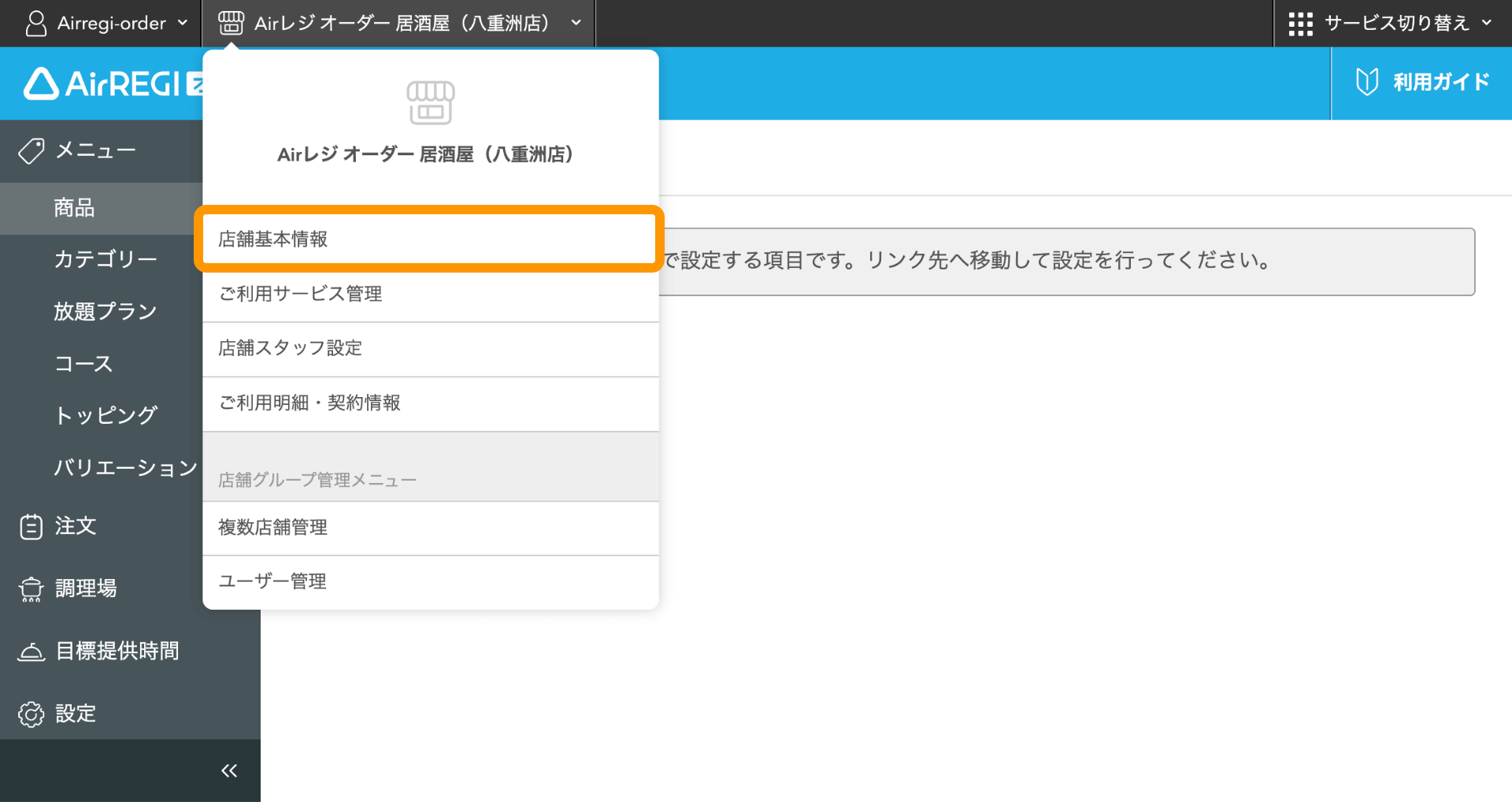Viewport: 1512px width, 802px height.
Task: Open ご利用明細・契約情報 menu entry
Action: pyautogui.click(x=431, y=403)
